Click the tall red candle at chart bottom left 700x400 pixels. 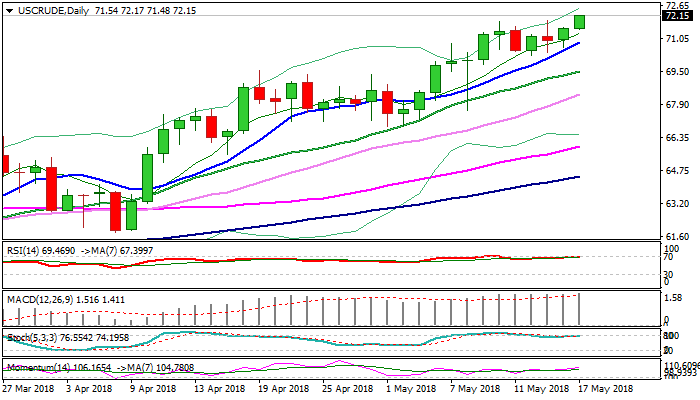point(116,211)
